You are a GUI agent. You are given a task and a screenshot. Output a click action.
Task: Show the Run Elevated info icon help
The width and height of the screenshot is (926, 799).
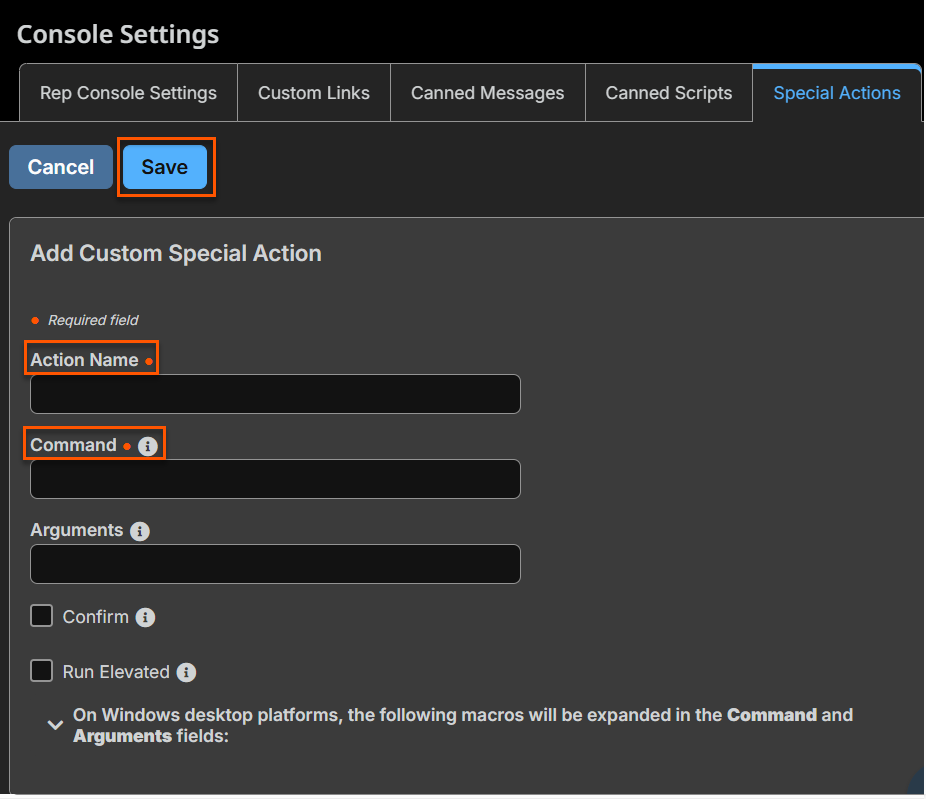(186, 673)
